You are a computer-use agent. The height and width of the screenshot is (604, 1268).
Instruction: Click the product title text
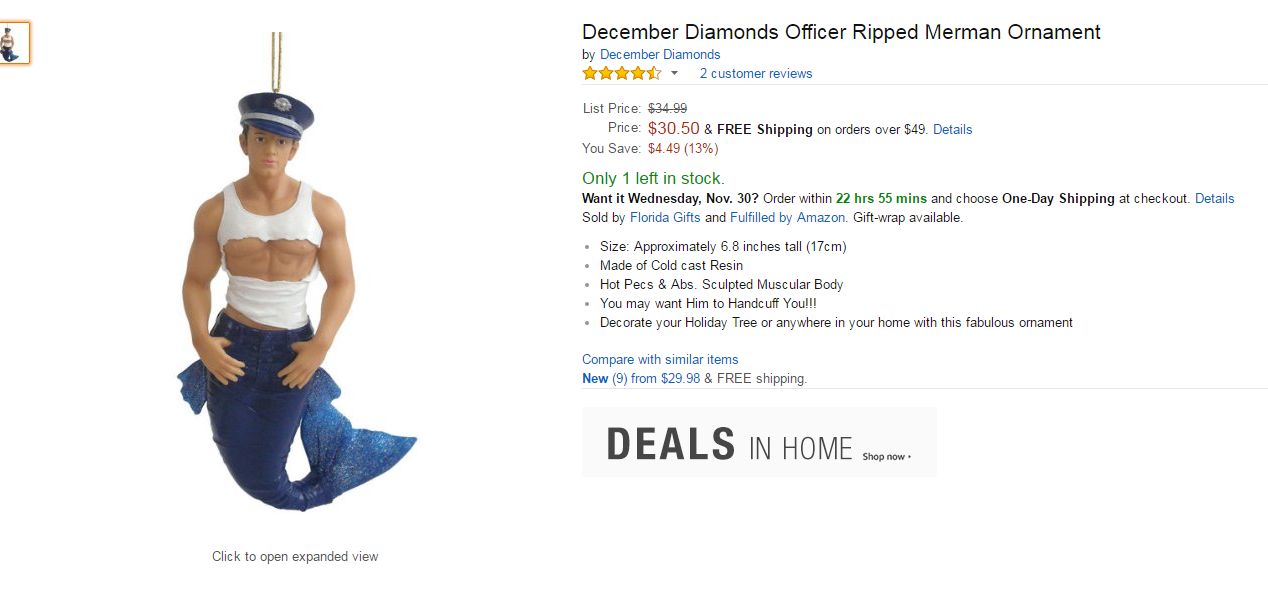click(841, 32)
